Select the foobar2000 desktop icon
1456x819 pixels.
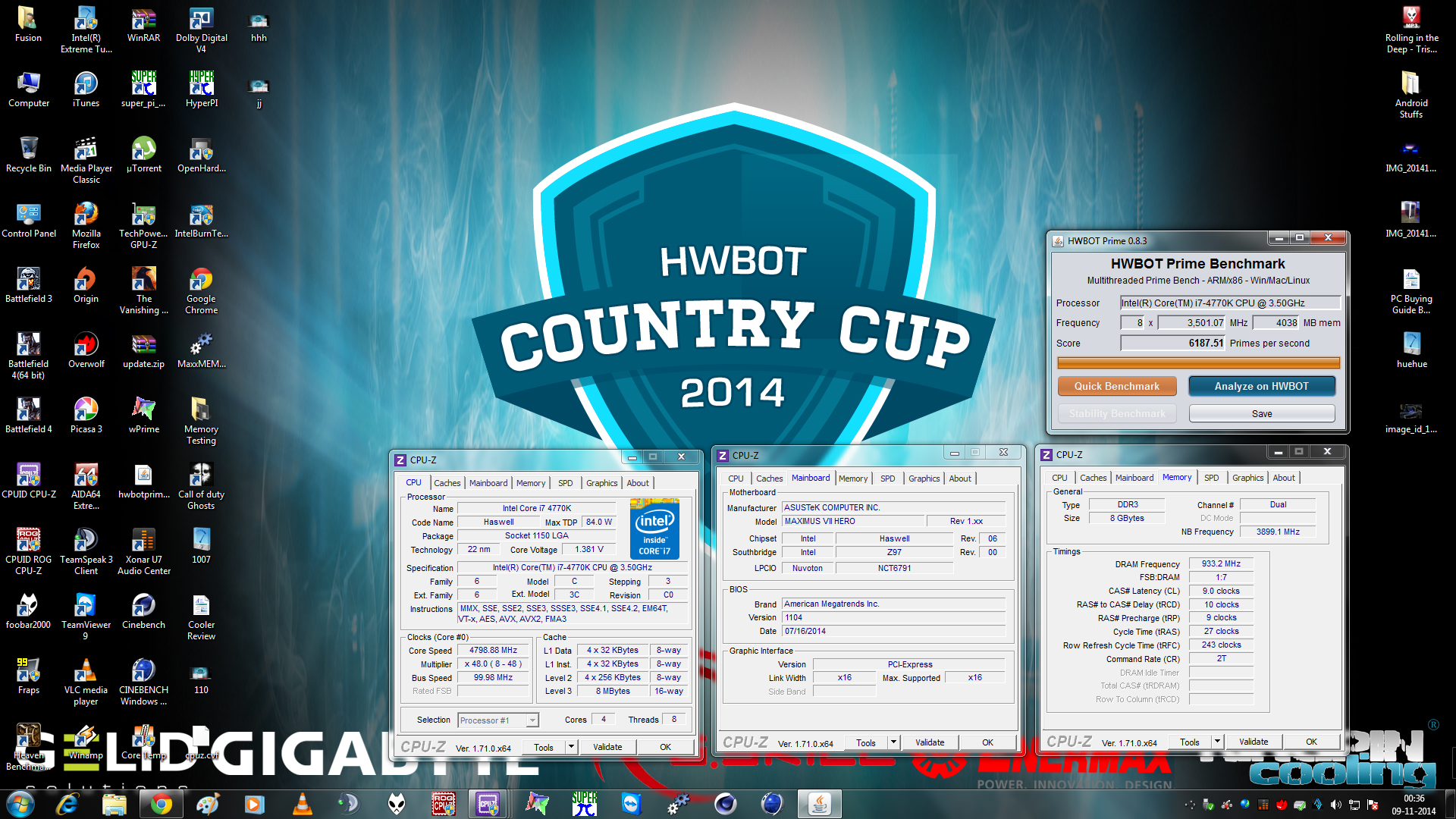click(x=29, y=611)
